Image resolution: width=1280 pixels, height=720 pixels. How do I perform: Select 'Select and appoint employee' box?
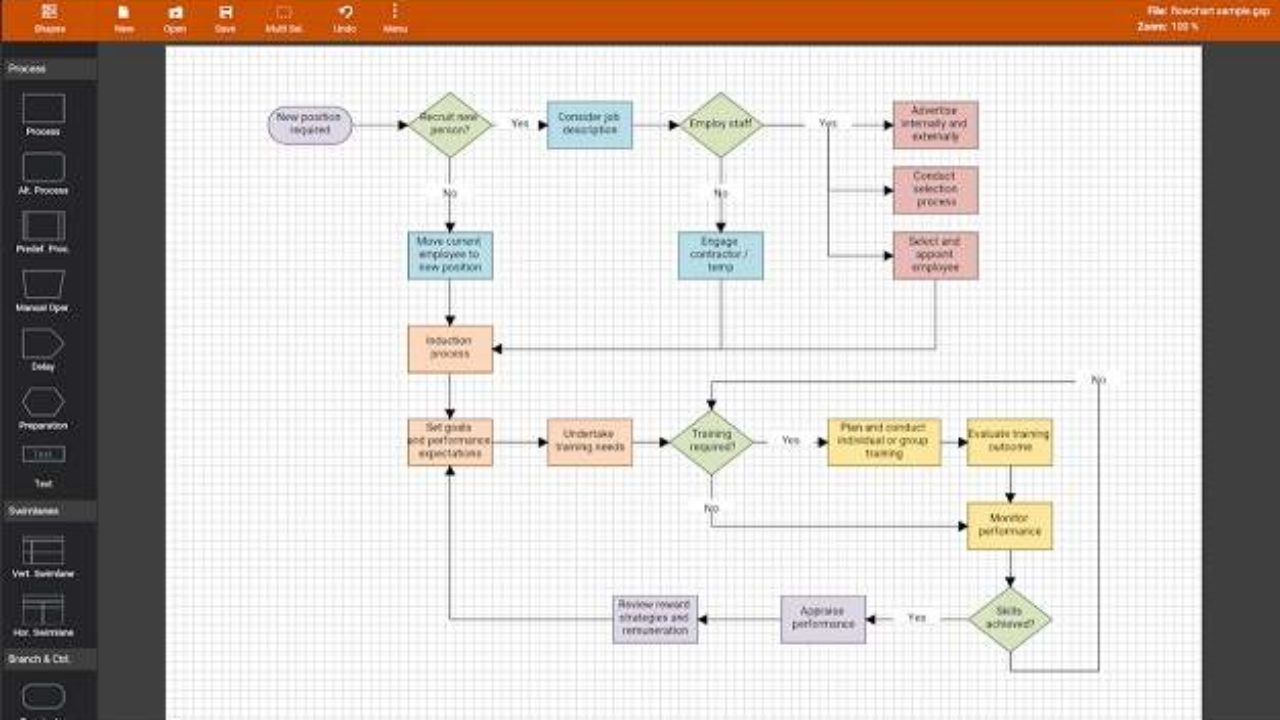click(935, 255)
